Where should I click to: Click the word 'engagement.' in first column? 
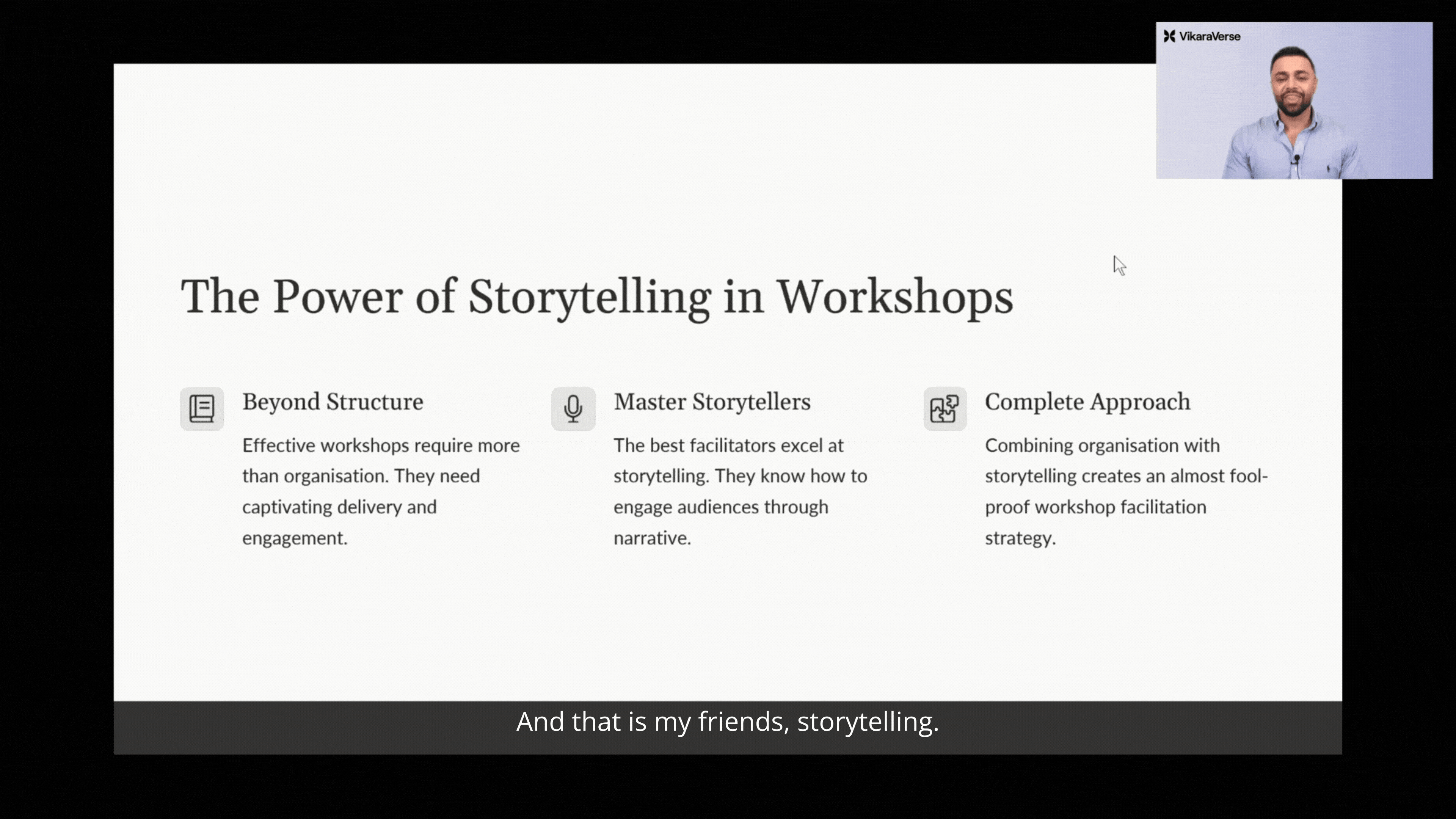295,538
